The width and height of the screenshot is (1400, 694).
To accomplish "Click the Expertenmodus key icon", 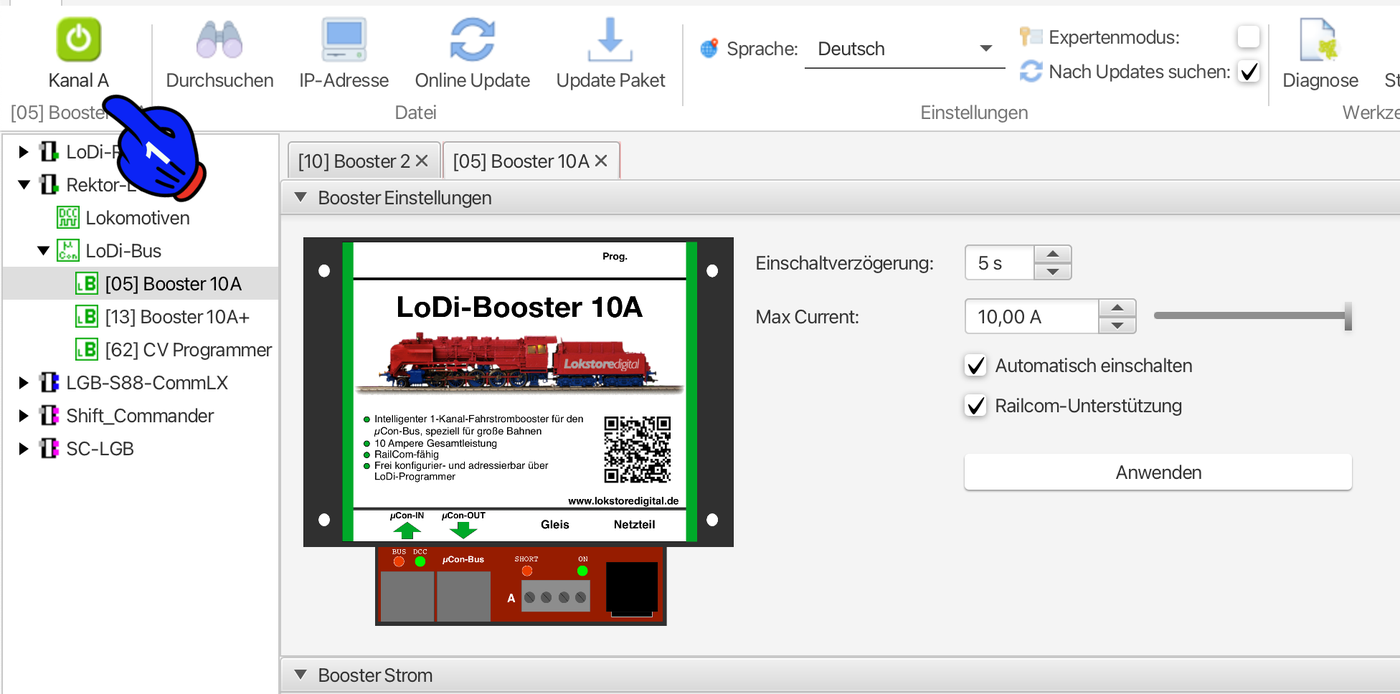I will pyautogui.click(x=1031, y=37).
